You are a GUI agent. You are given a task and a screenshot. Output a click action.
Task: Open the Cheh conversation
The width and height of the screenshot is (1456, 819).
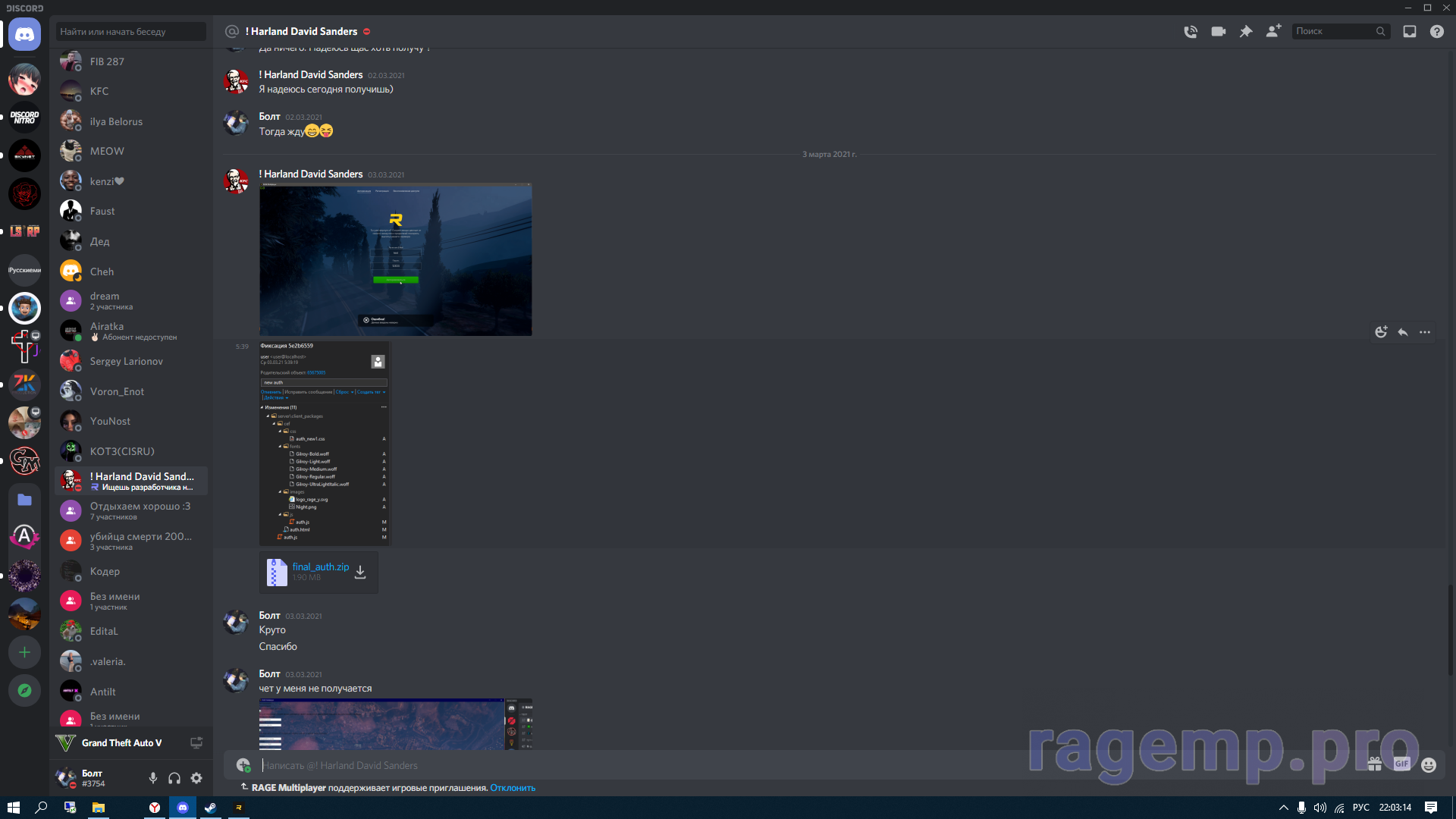coord(131,271)
